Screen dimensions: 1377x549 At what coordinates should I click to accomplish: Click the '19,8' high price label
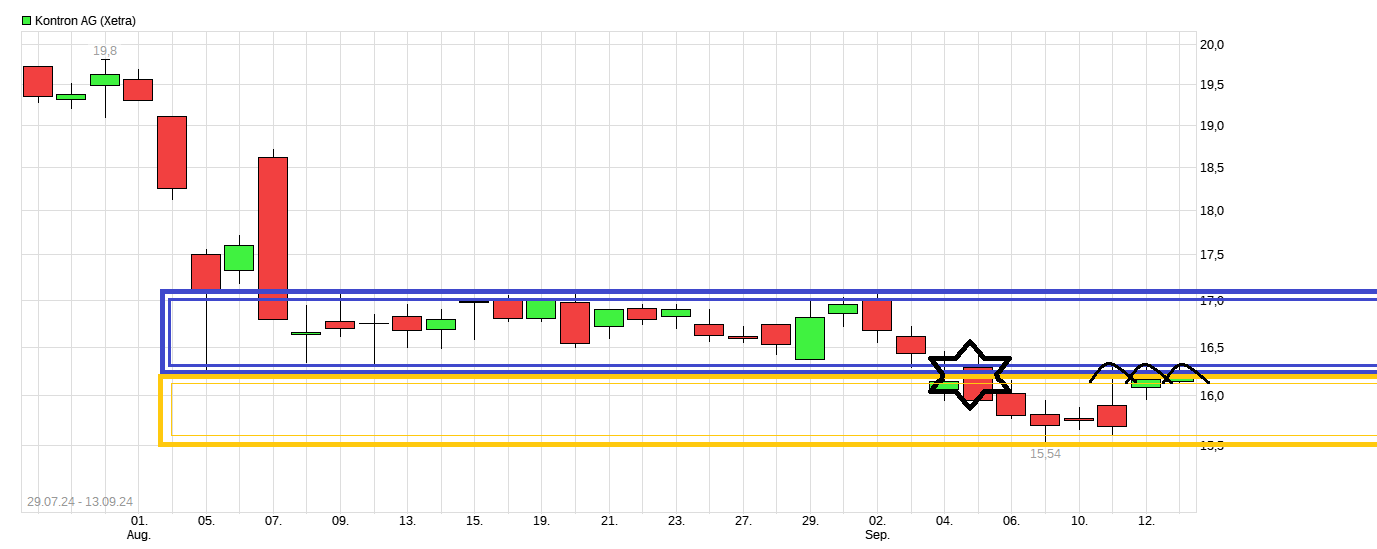pyautogui.click(x=105, y=50)
